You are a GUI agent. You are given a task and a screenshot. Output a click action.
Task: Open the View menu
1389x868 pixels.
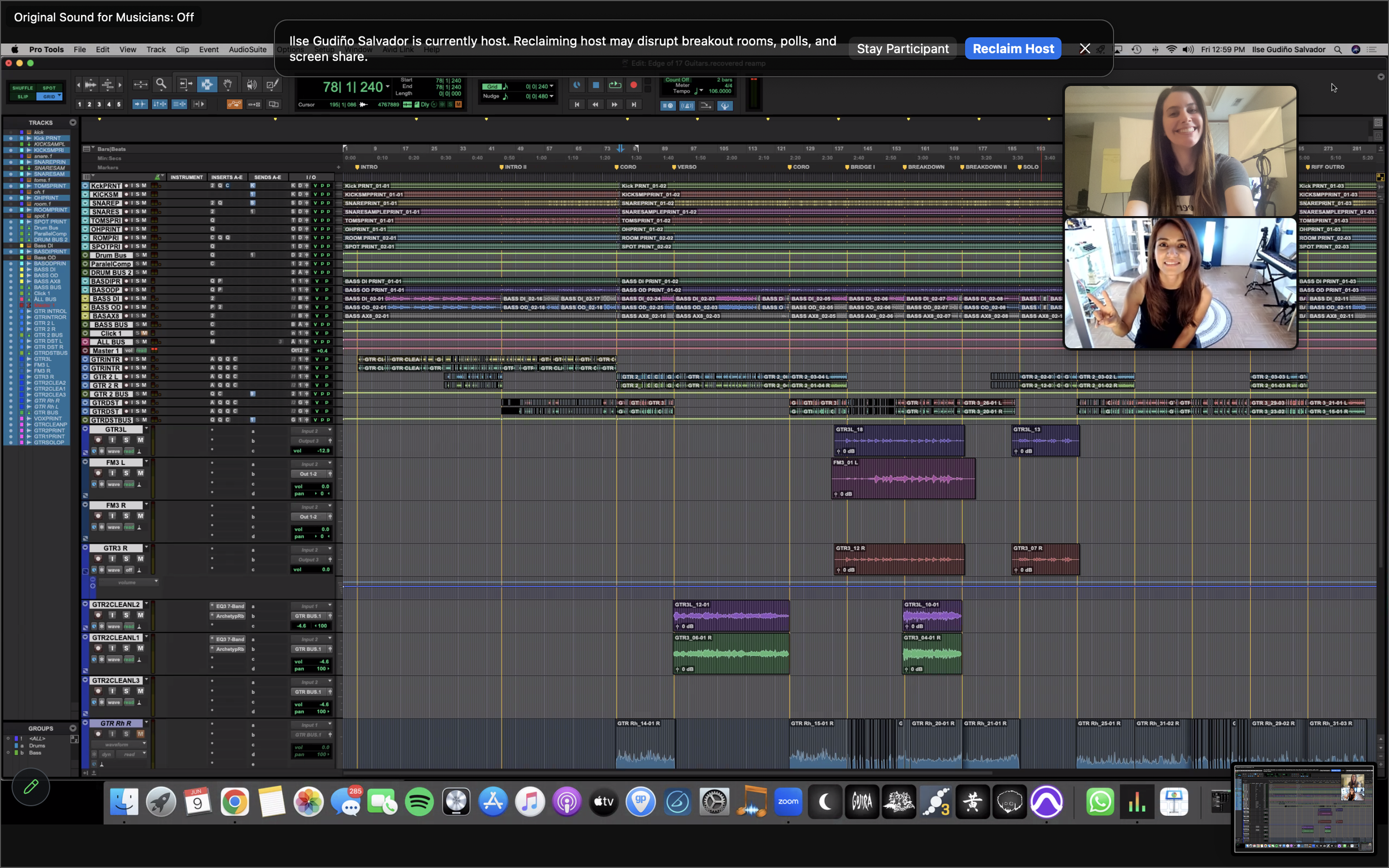[127, 49]
